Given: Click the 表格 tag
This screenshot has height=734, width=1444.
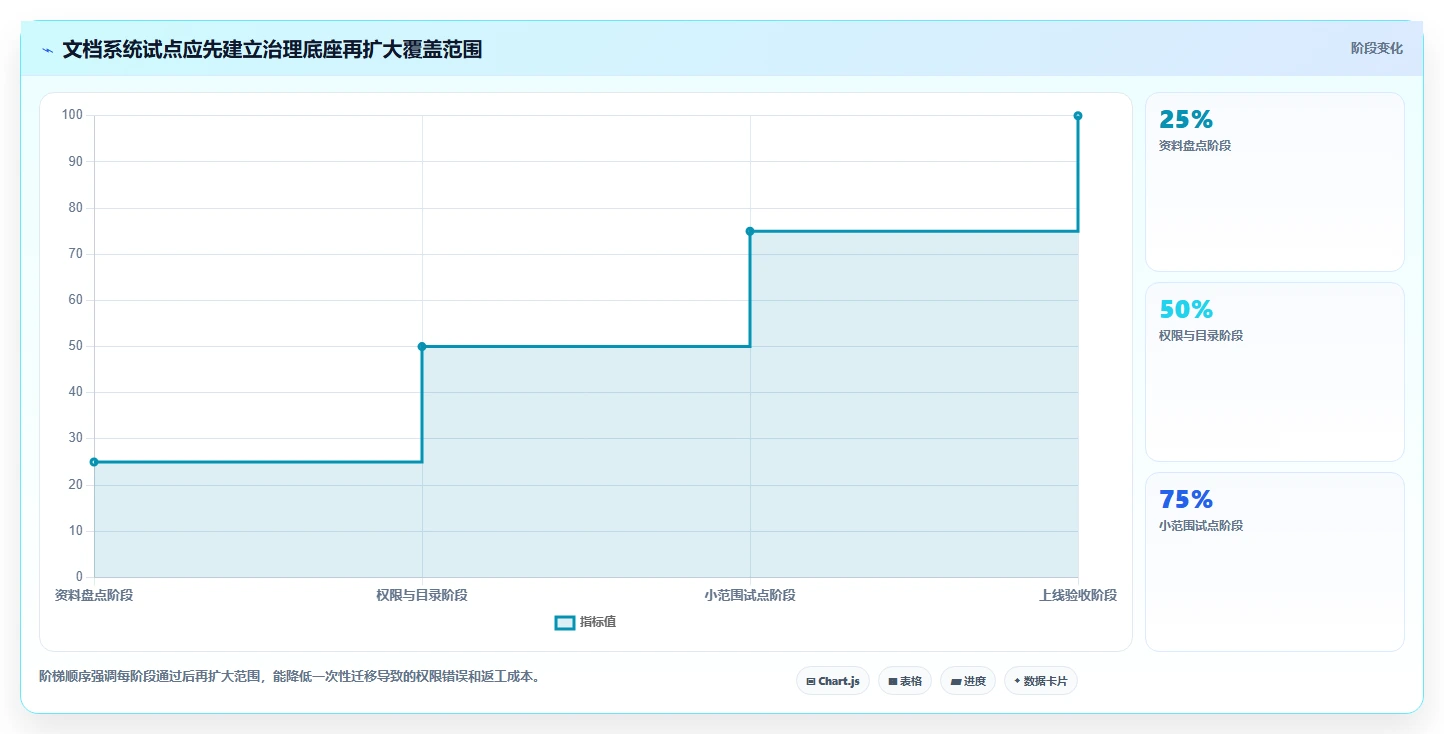Looking at the screenshot, I should click(x=905, y=681).
